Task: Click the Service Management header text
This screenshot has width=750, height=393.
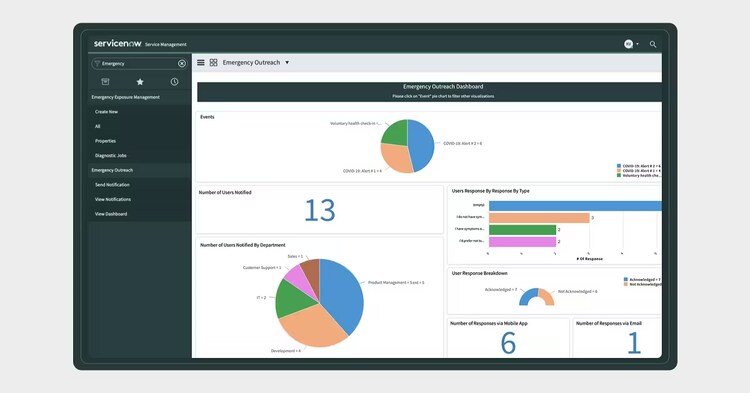Action: click(x=166, y=44)
